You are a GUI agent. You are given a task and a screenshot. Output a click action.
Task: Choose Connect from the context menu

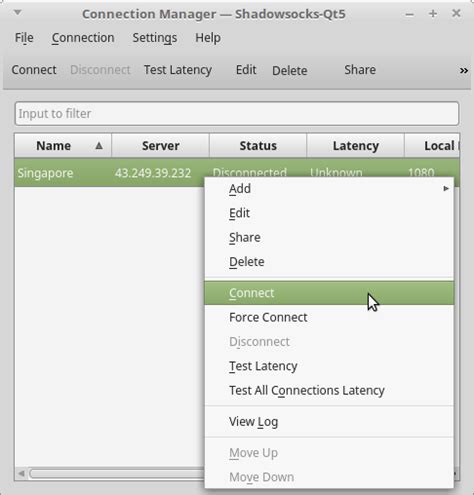point(329,293)
